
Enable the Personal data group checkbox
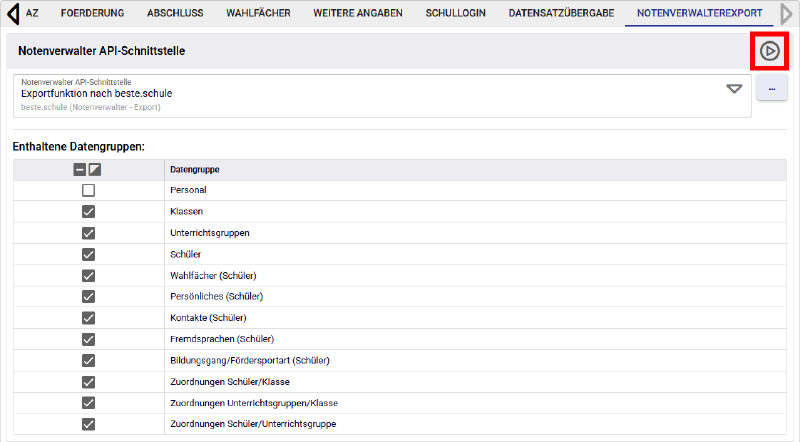click(x=88, y=190)
